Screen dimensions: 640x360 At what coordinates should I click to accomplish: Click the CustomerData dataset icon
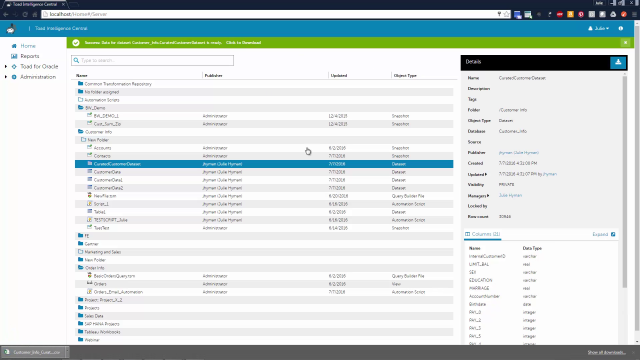90,171
